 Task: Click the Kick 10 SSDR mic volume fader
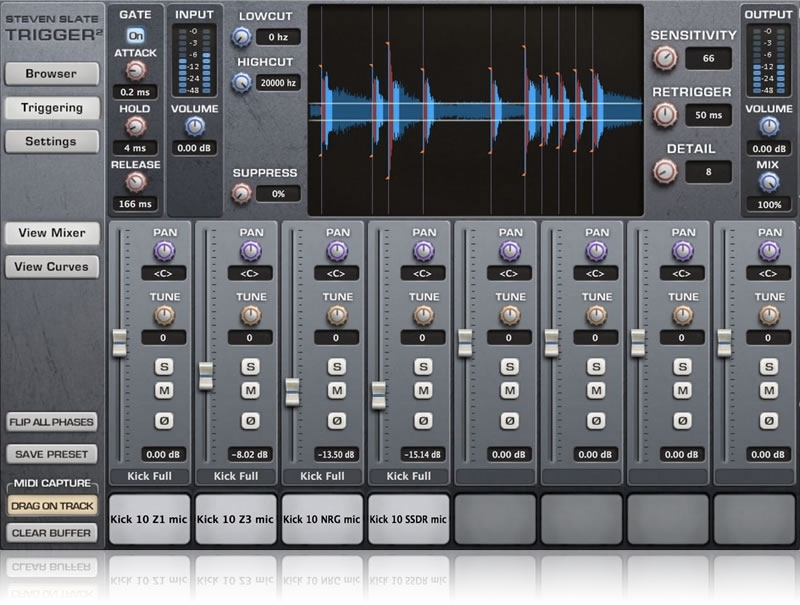click(378, 394)
